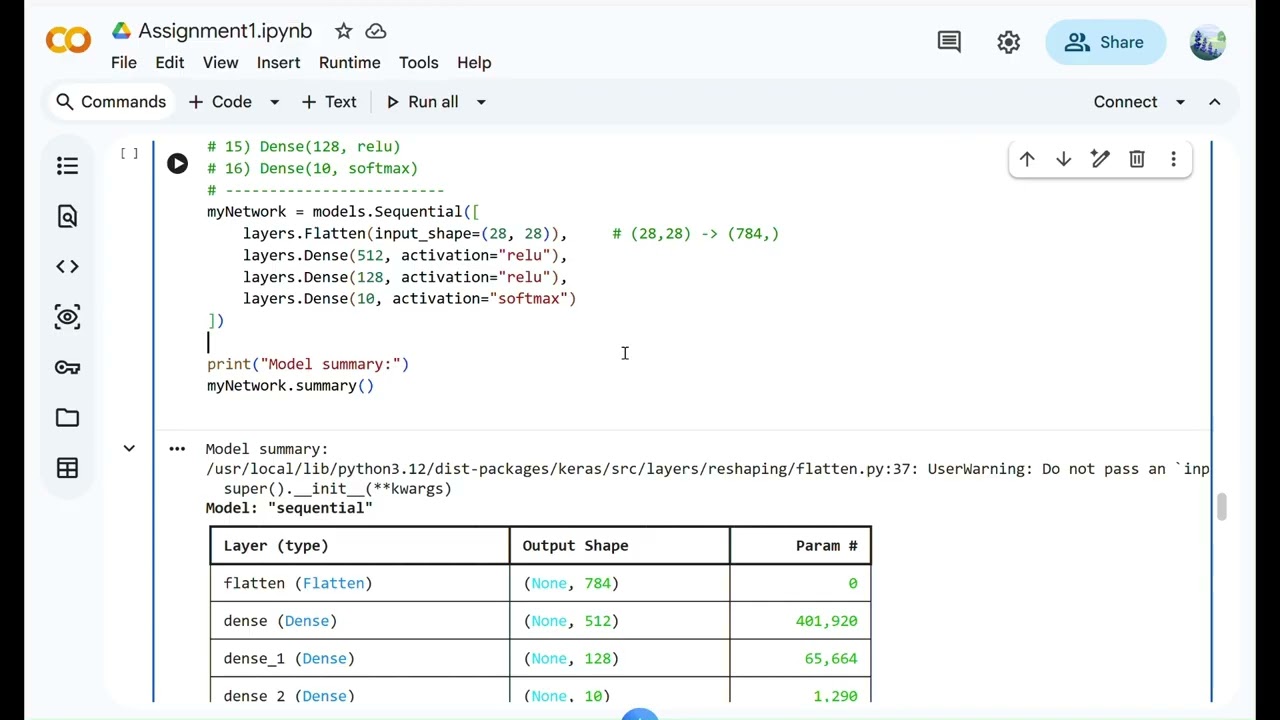Open the Commands search palette
The image size is (1280, 720).
[111, 102]
